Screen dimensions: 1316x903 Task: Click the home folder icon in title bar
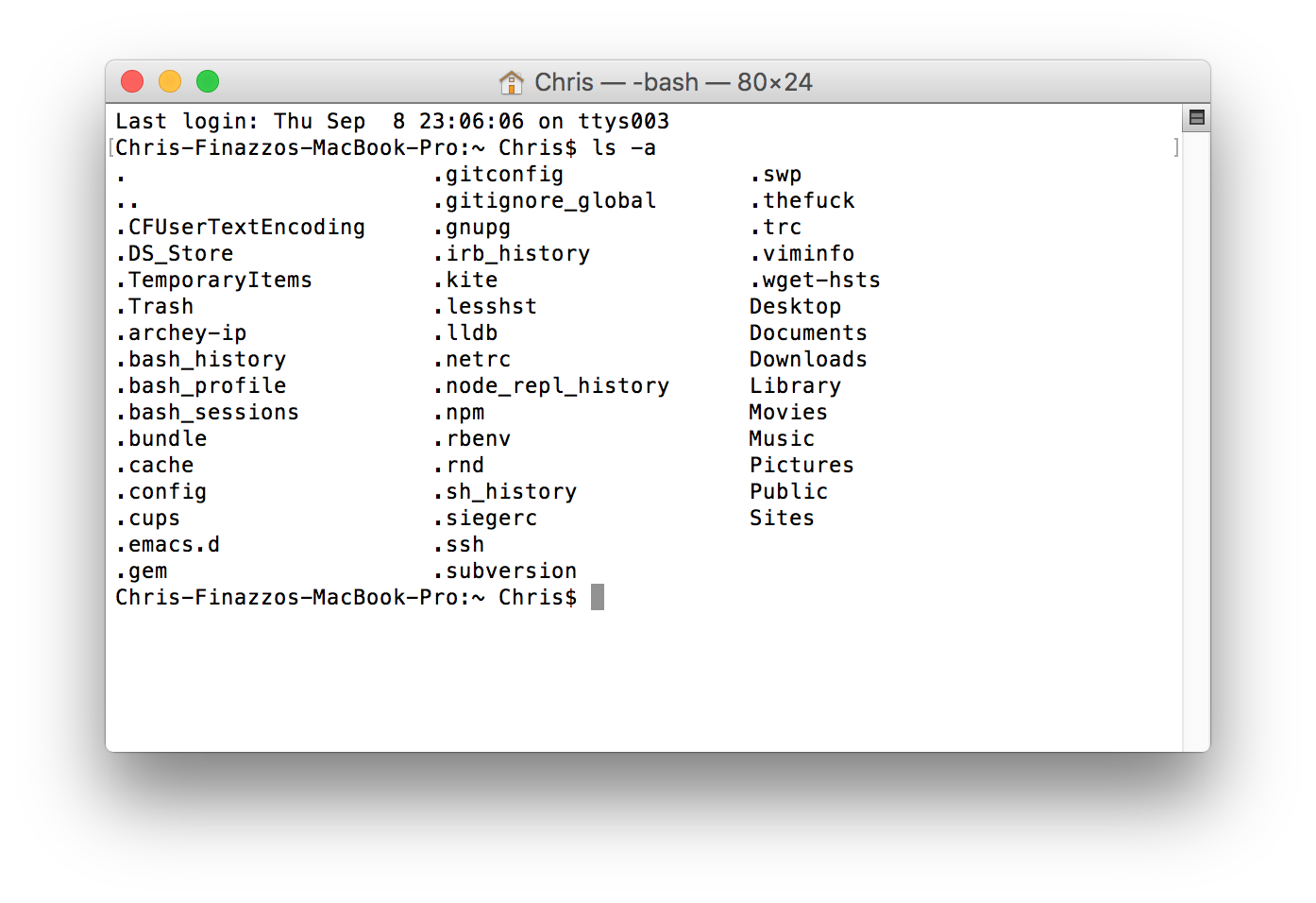click(x=512, y=82)
